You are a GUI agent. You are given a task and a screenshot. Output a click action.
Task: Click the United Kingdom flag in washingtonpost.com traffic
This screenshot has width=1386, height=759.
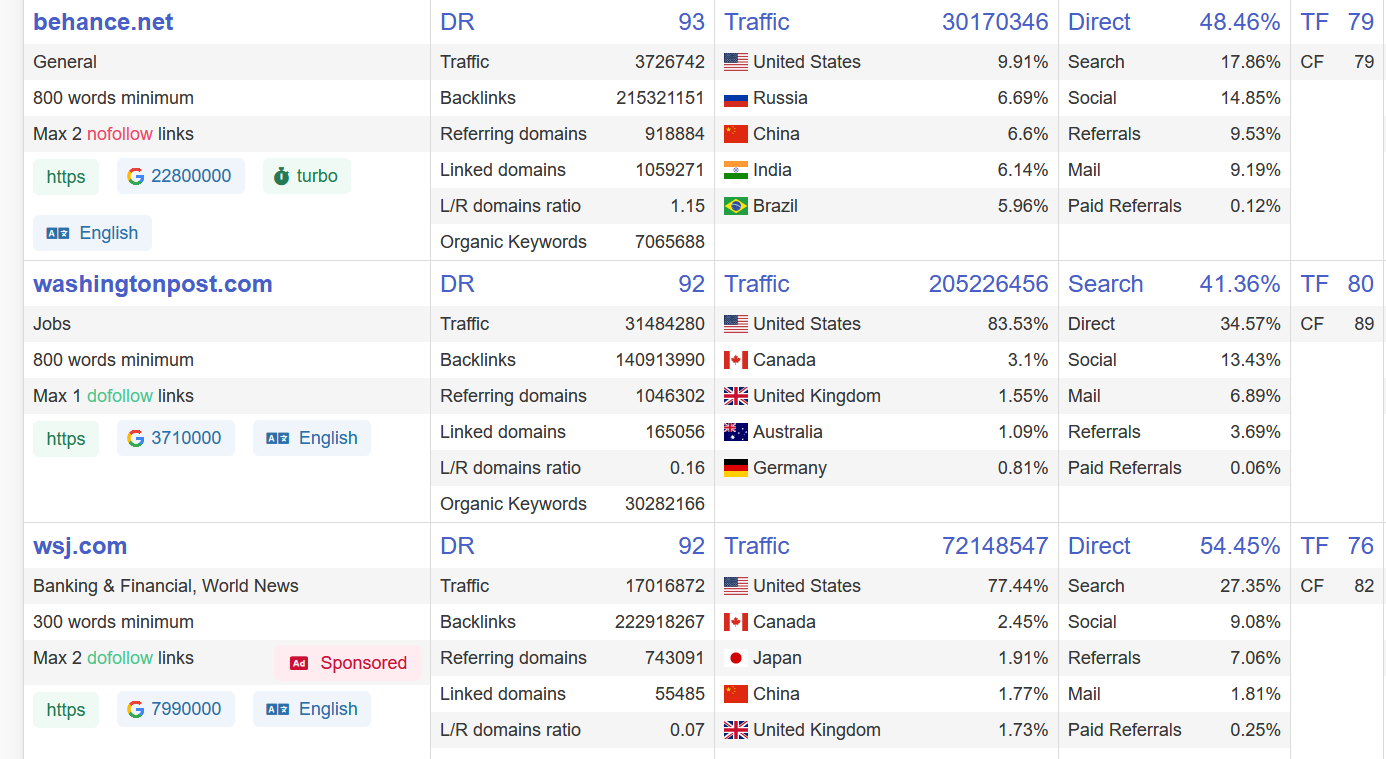click(x=736, y=396)
